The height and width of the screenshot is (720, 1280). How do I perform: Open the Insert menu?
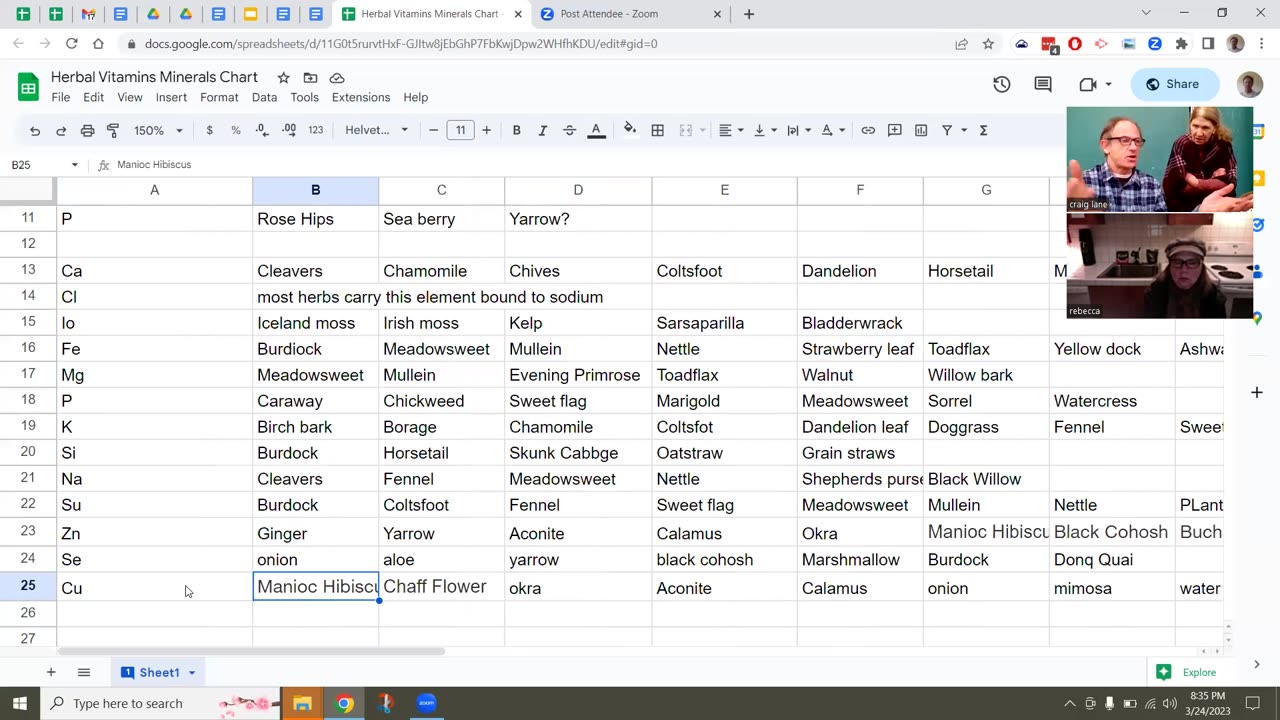click(171, 97)
